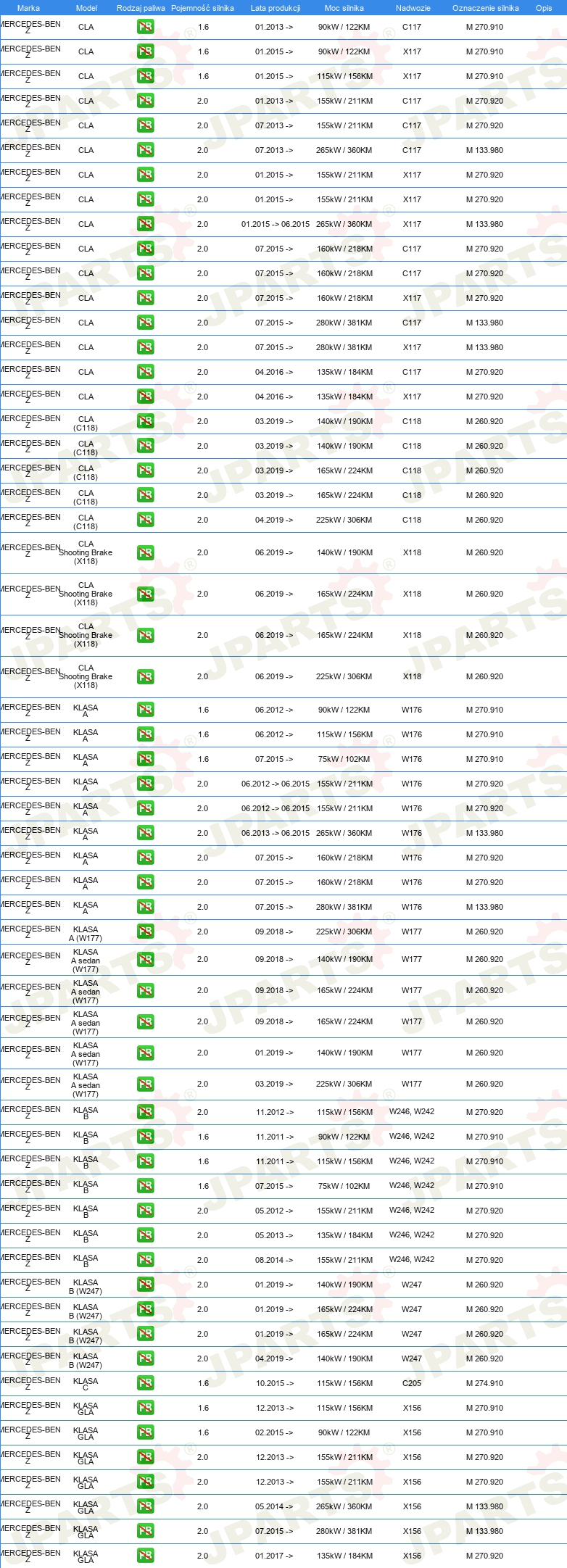Click production date "05.2014 ->"
567x1568 pixels.
[x=274, y=1506]
